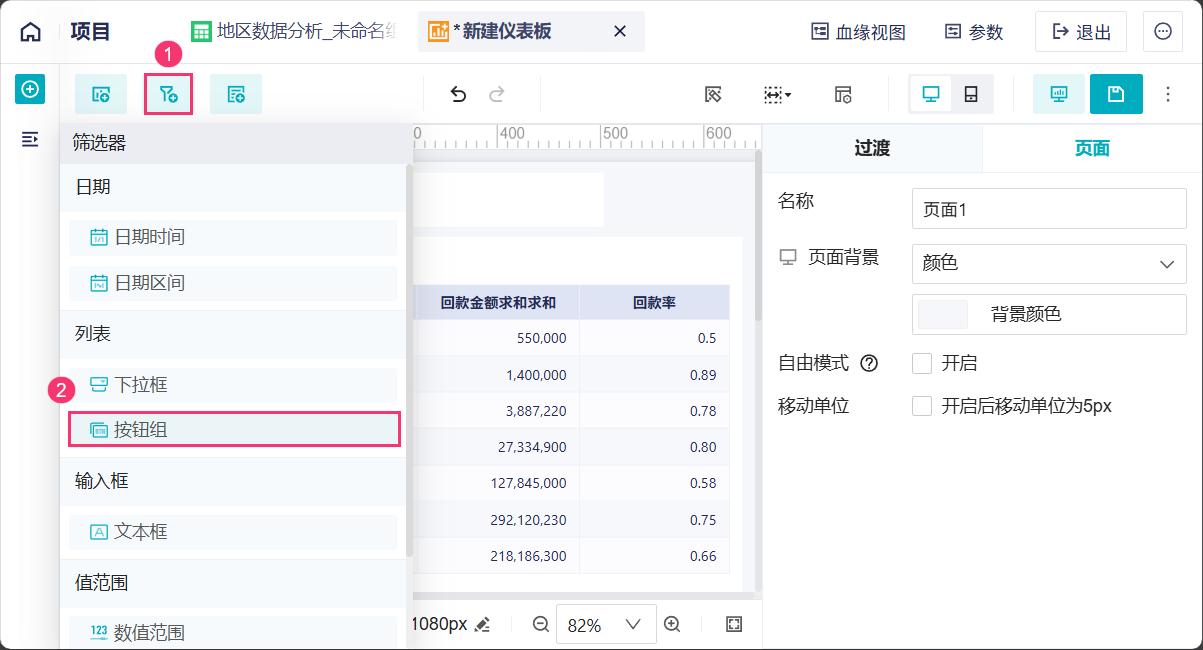Select the 数值范围 filter
This screenshot has height=650, width=1203.
[233, 633]
